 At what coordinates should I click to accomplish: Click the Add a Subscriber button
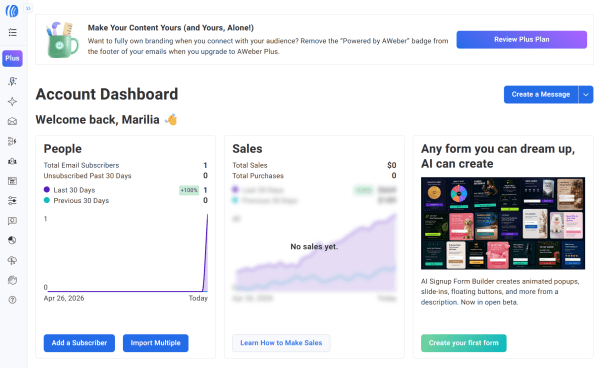[79, 343]
